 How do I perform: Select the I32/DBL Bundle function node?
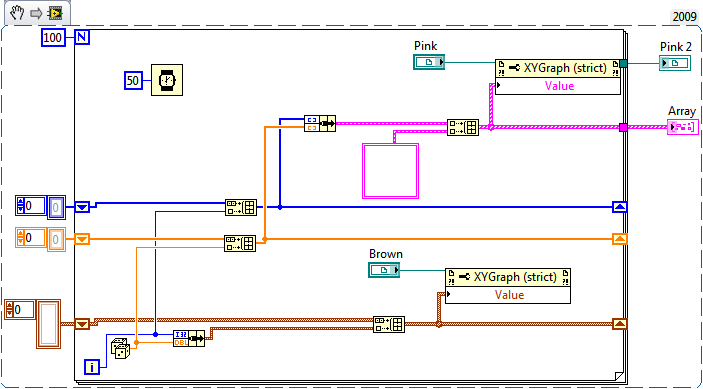[x=189, y=338]
